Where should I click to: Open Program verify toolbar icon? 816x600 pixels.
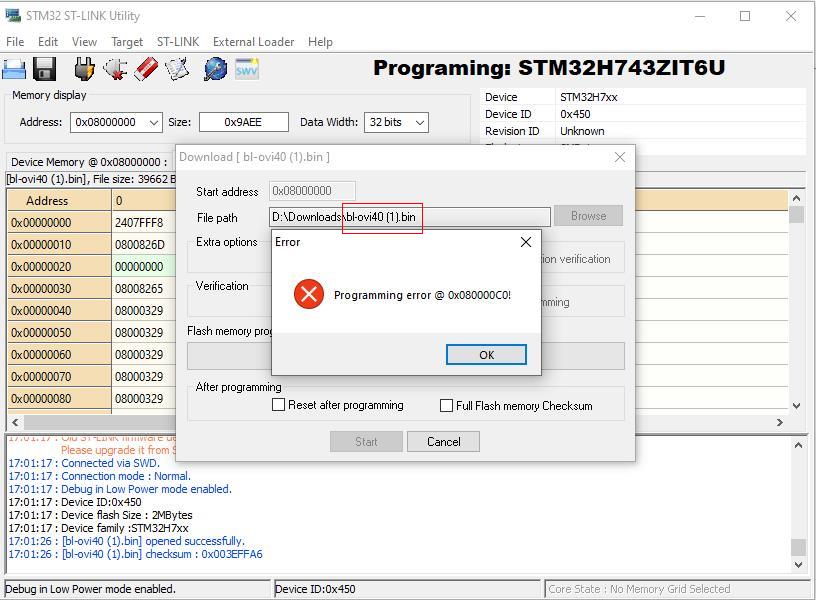(x=177, y=69)
